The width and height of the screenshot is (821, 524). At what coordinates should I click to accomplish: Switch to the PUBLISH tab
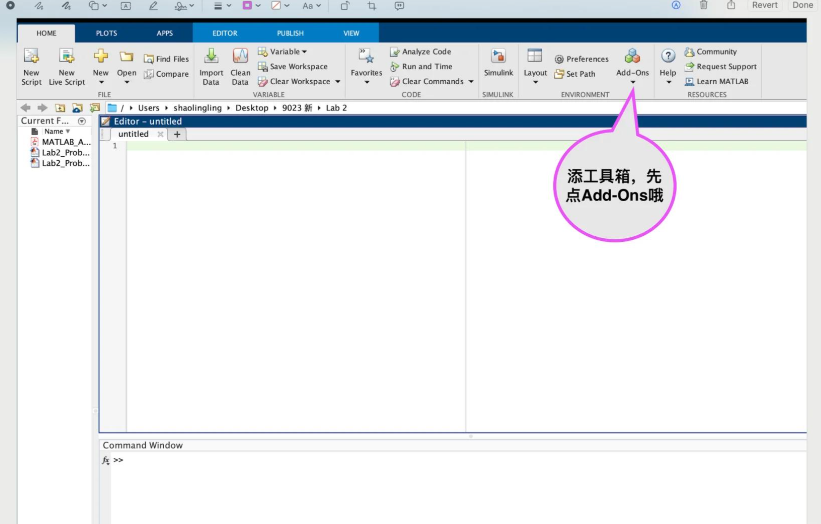click(x=290, y=33)
